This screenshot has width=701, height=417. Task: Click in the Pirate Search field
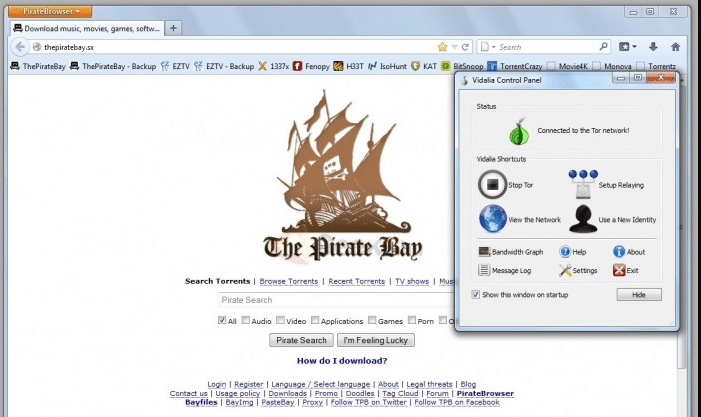(336, 300)
